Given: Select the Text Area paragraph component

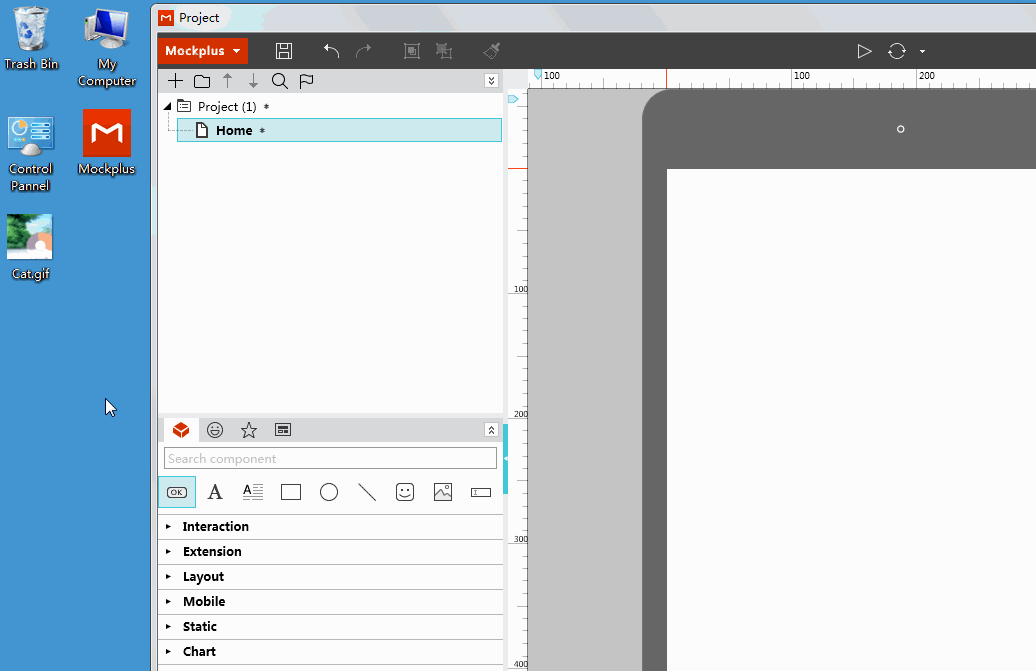Looking at the screenshot, I should coord(253,492).
